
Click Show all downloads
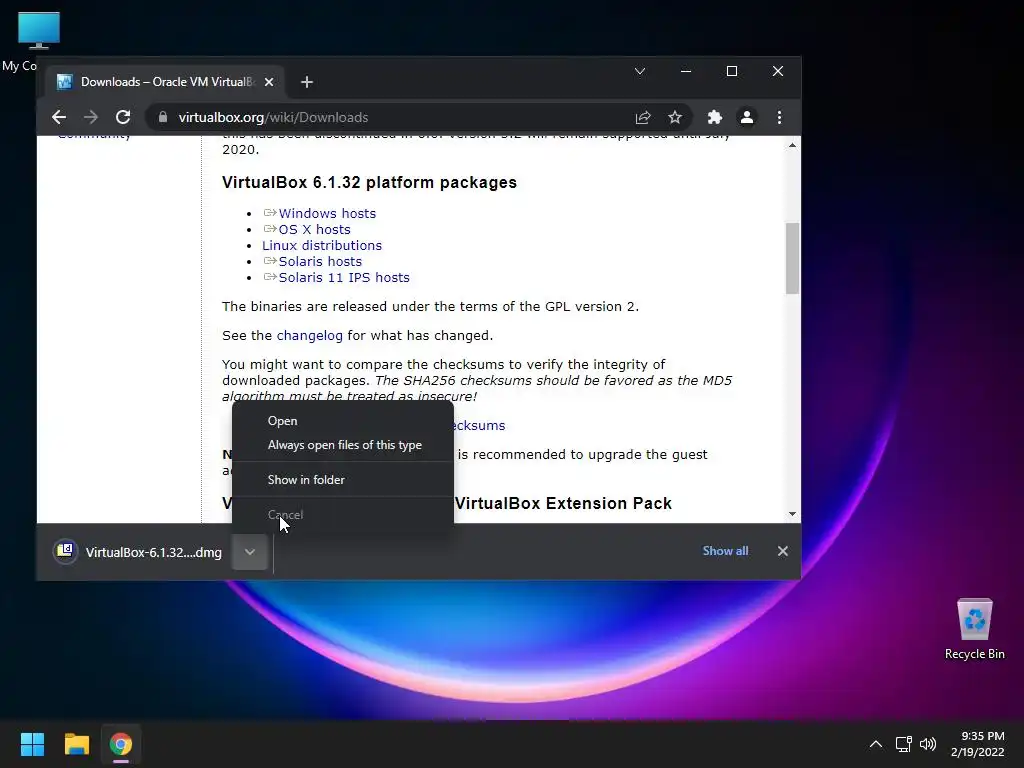(x=725, y=551)
